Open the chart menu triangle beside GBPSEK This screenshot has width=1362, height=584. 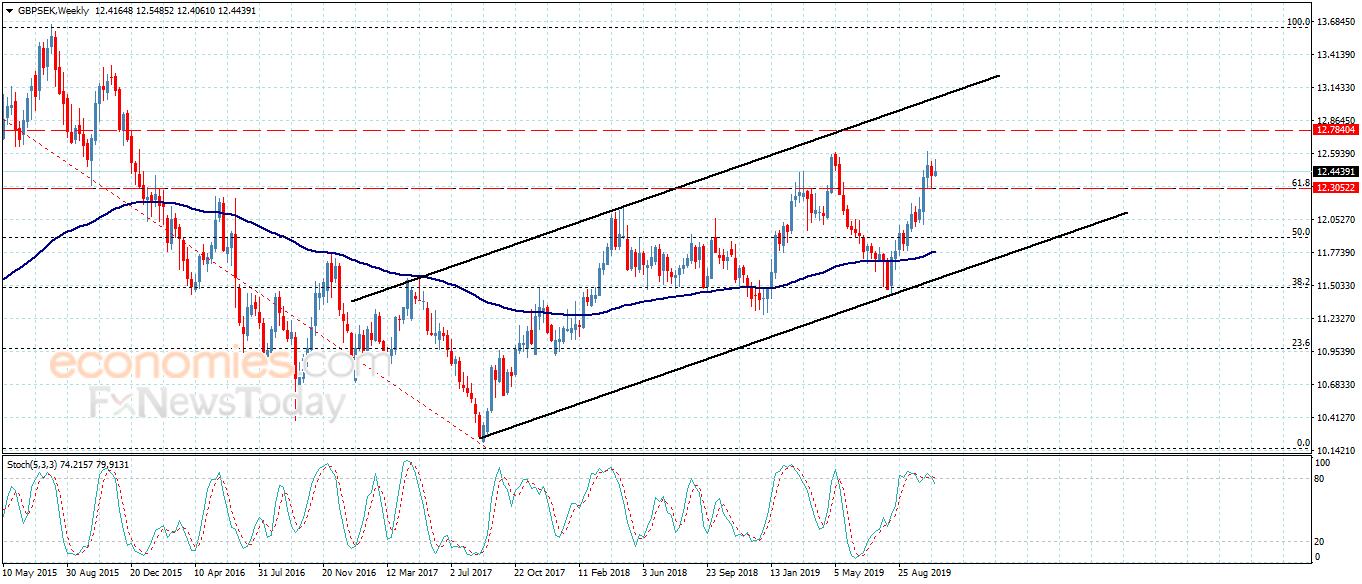tap(10, 10)
